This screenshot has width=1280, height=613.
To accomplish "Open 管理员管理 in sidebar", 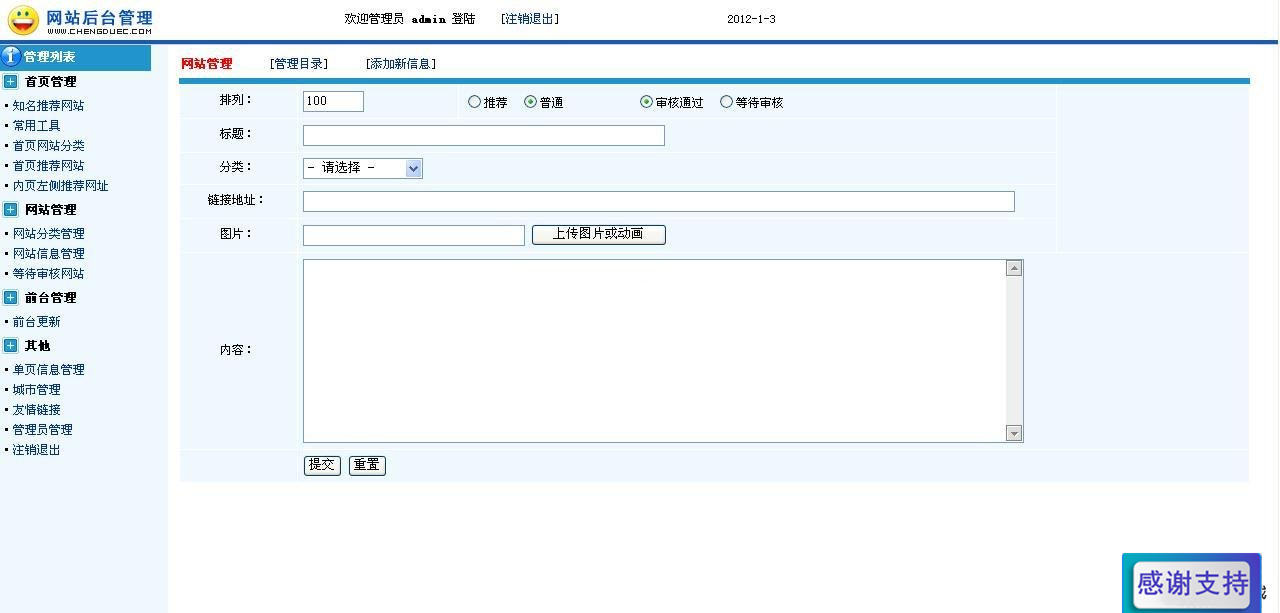I will (x=42, y=430).
